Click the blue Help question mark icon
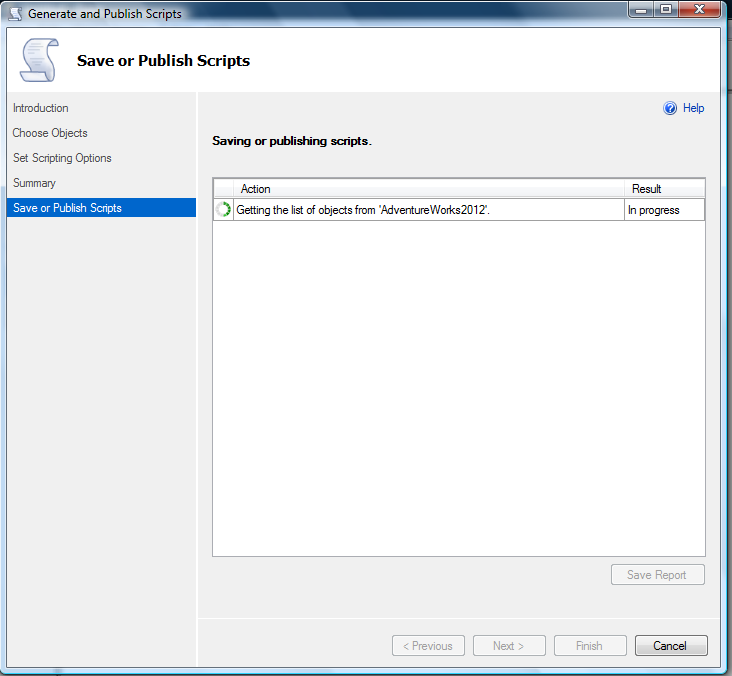 [670, 108]
